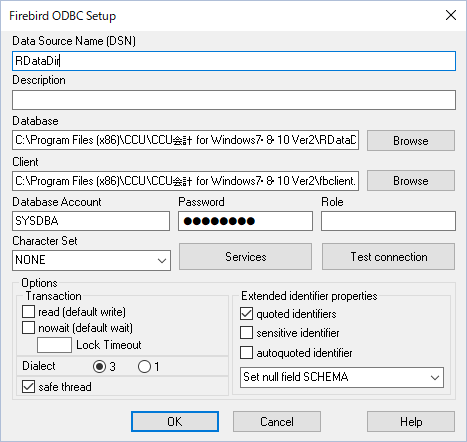Click the Lock Timeout field
Image resolution: width=467 pixels, height=442 pixels.
[54, 345]
